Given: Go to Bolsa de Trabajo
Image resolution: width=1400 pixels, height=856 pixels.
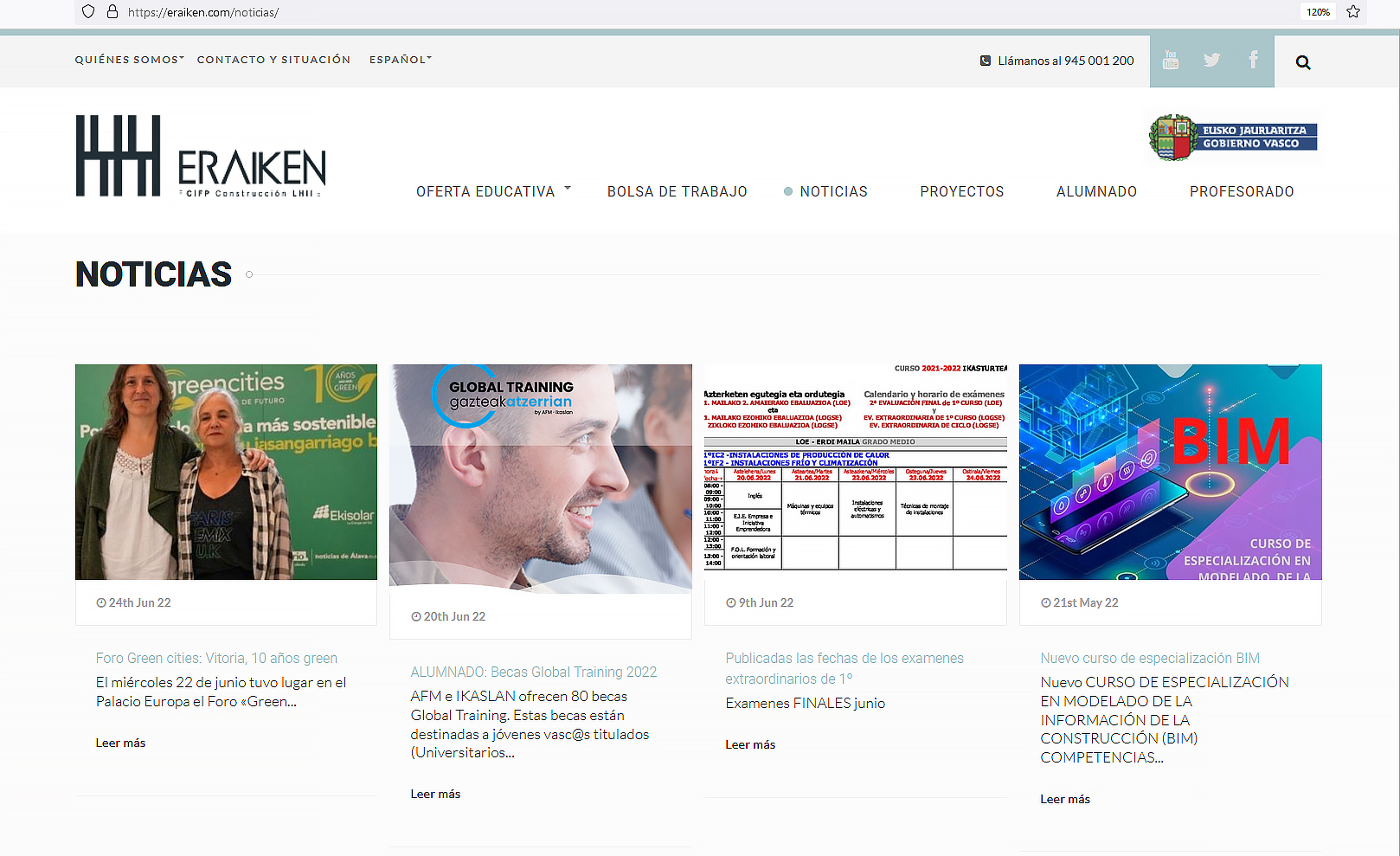Looking at the screenshot, I should pyautogui.click(x=677, y=191).
